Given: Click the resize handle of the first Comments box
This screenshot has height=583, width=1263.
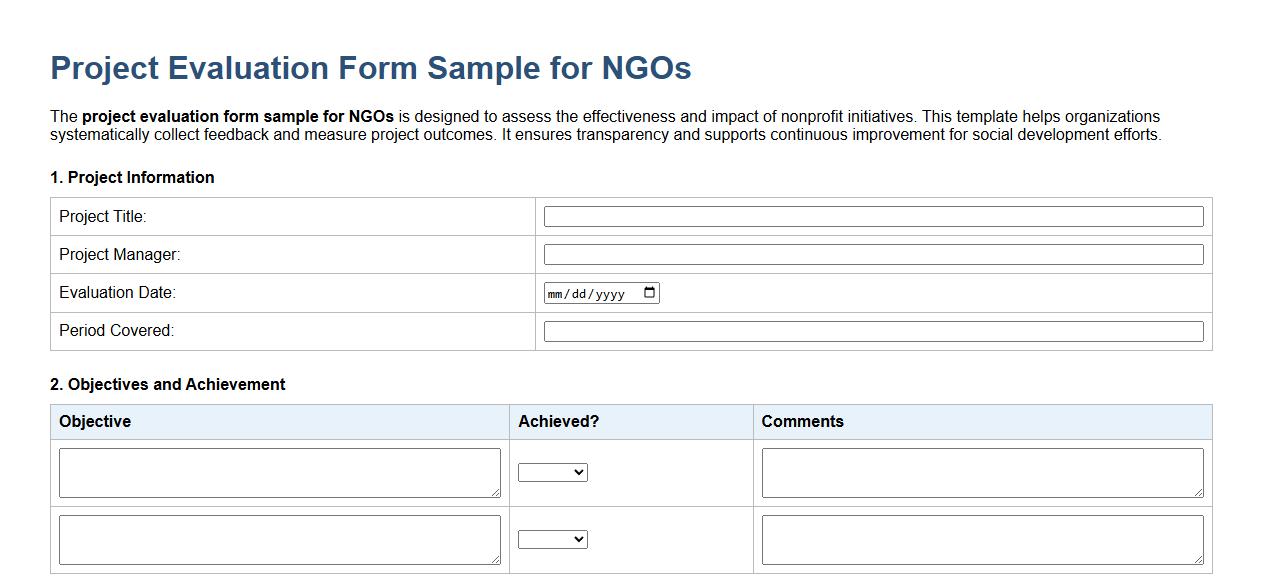Looking at the screenshot, I should [1199, 492].
